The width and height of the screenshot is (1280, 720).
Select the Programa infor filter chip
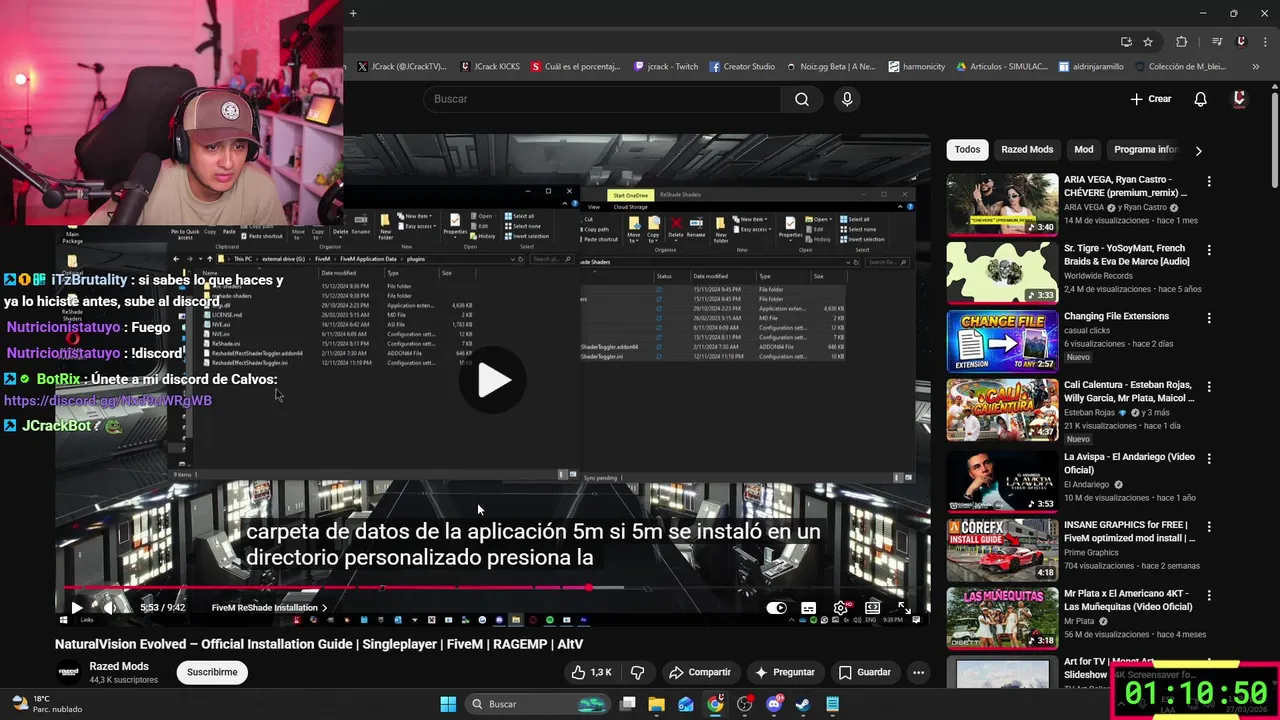coord(1146,149)
